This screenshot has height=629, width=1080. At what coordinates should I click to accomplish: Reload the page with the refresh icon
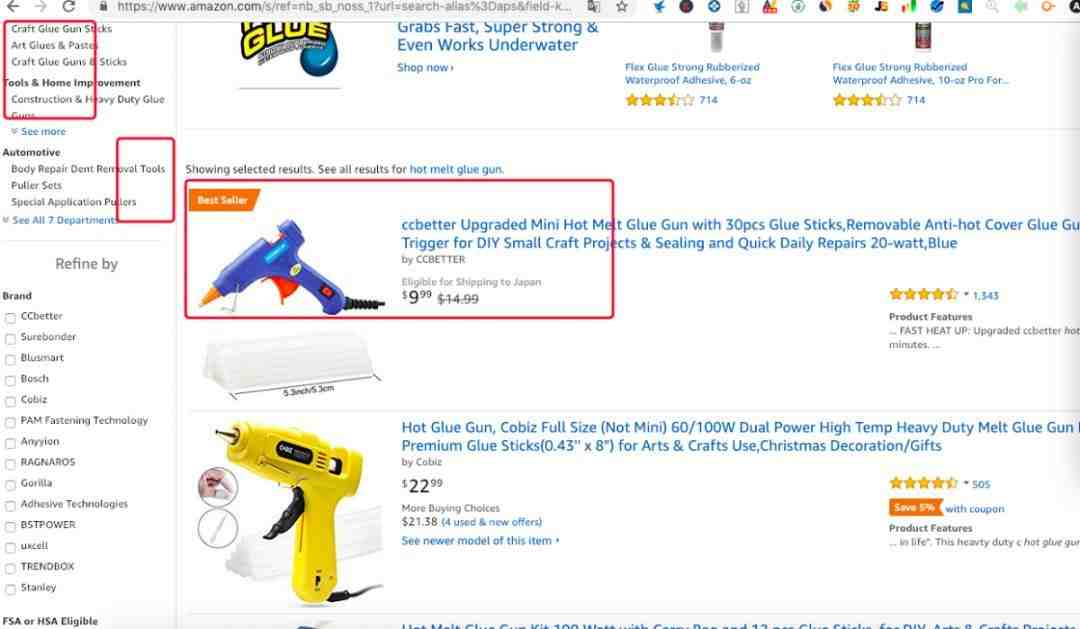pos(68,6)
